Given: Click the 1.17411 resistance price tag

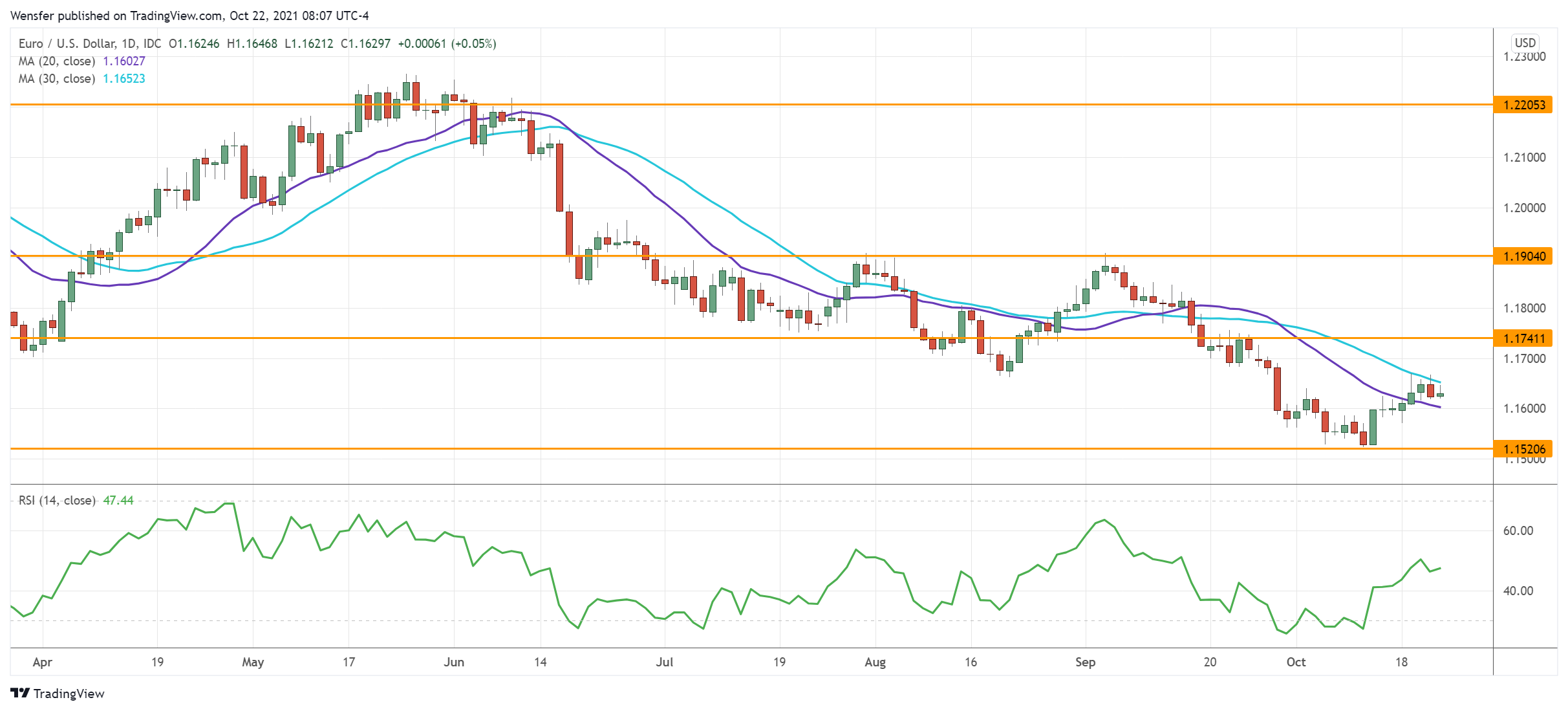Looking at the screenshot, I should 1523,338.
